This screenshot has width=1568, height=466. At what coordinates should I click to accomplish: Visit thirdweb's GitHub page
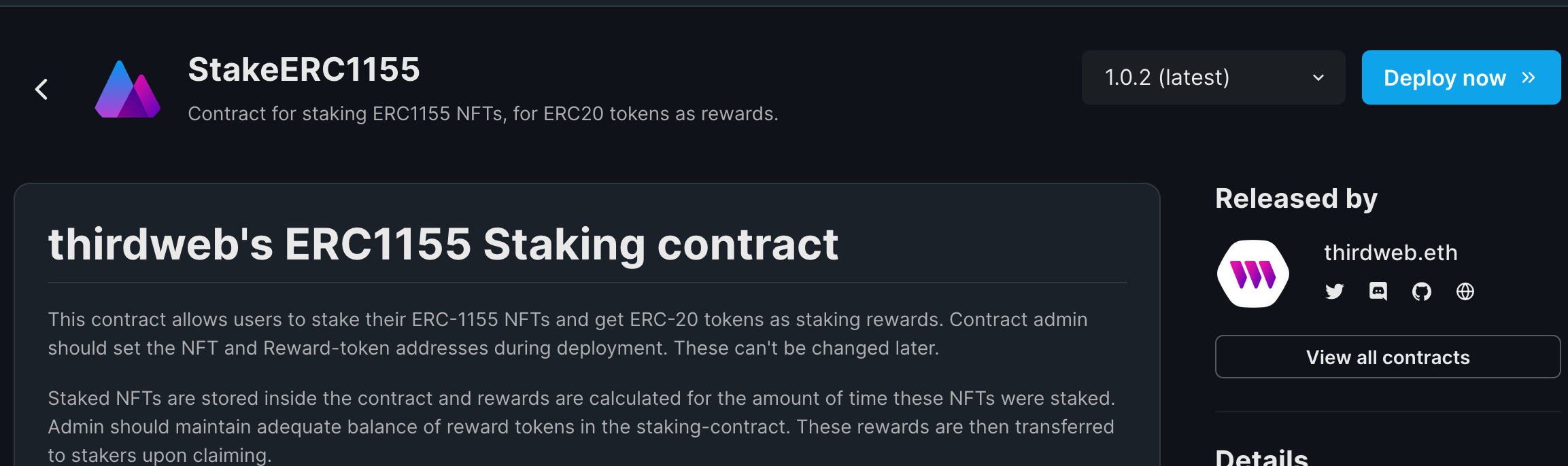pyautogui.click(x=1421, y=291)
